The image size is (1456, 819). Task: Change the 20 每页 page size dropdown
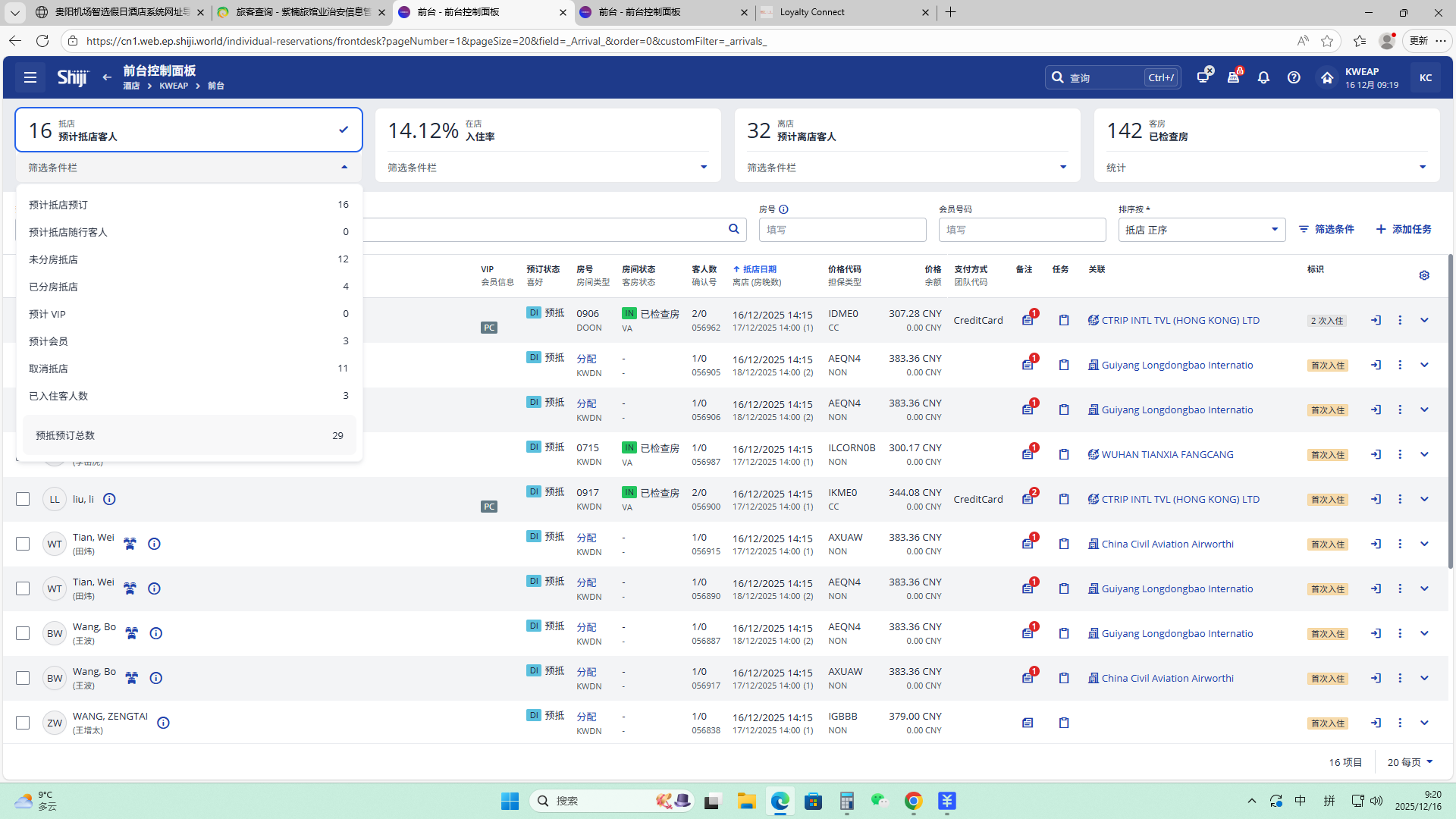[1410, 762]
